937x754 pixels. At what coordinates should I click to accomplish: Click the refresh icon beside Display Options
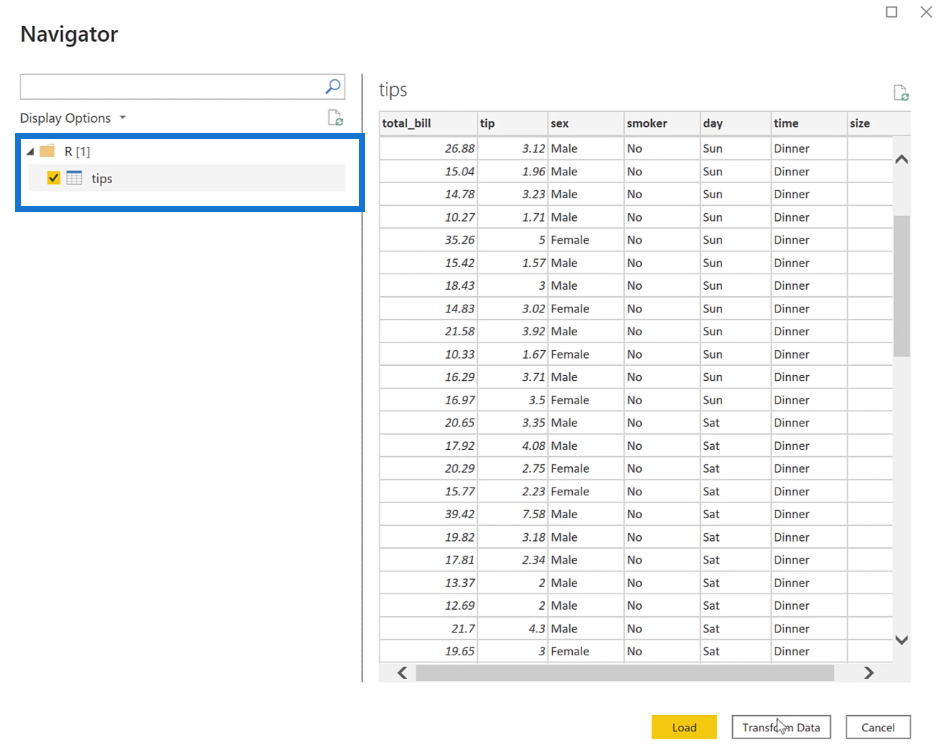click(335, 118)
